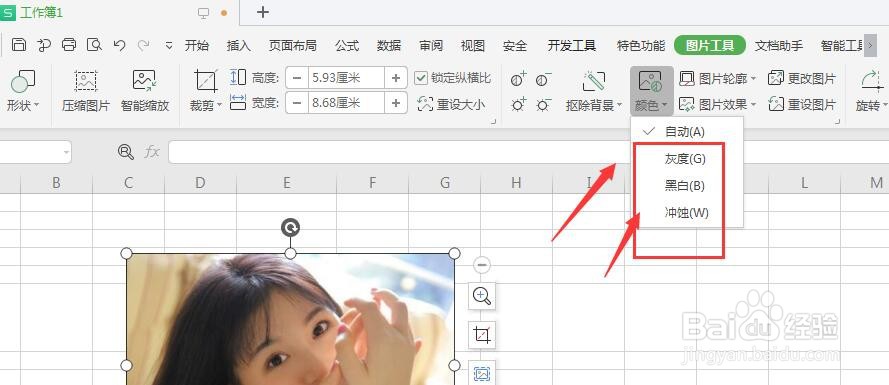Click the 更改图片 change picture button

coord(802,79)
